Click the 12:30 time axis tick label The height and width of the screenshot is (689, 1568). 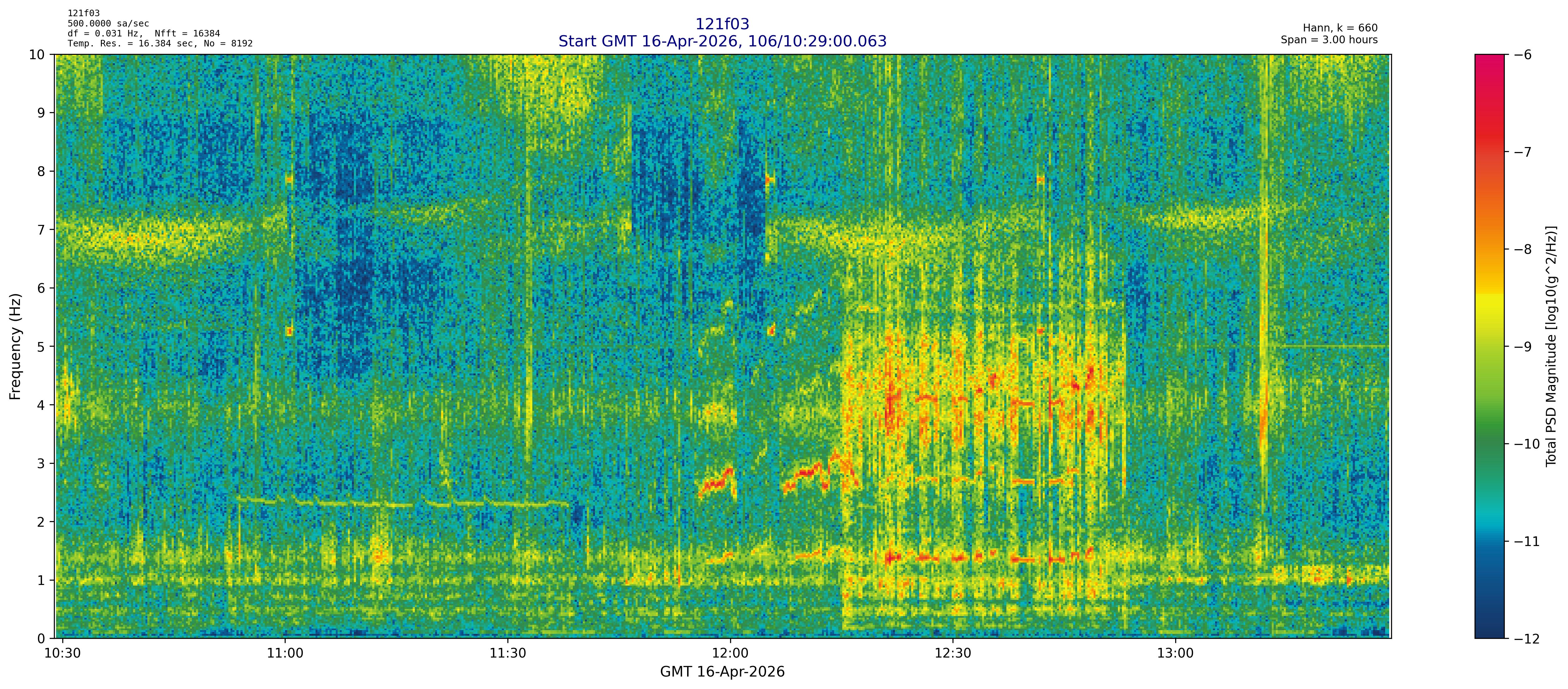click(953, 654)
